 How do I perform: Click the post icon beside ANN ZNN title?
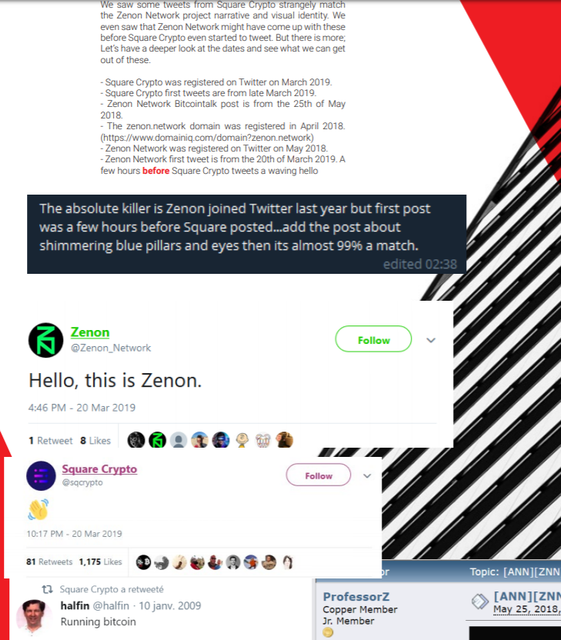point(480,601)
